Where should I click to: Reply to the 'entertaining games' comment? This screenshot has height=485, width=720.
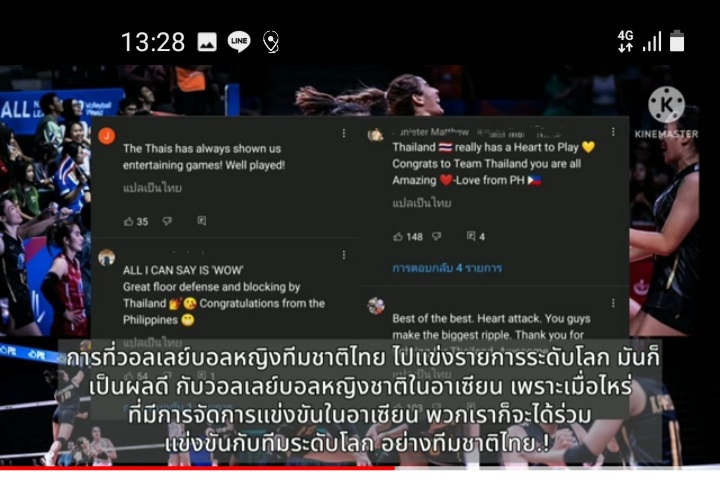pyautogui.click(x=202, y=221)
